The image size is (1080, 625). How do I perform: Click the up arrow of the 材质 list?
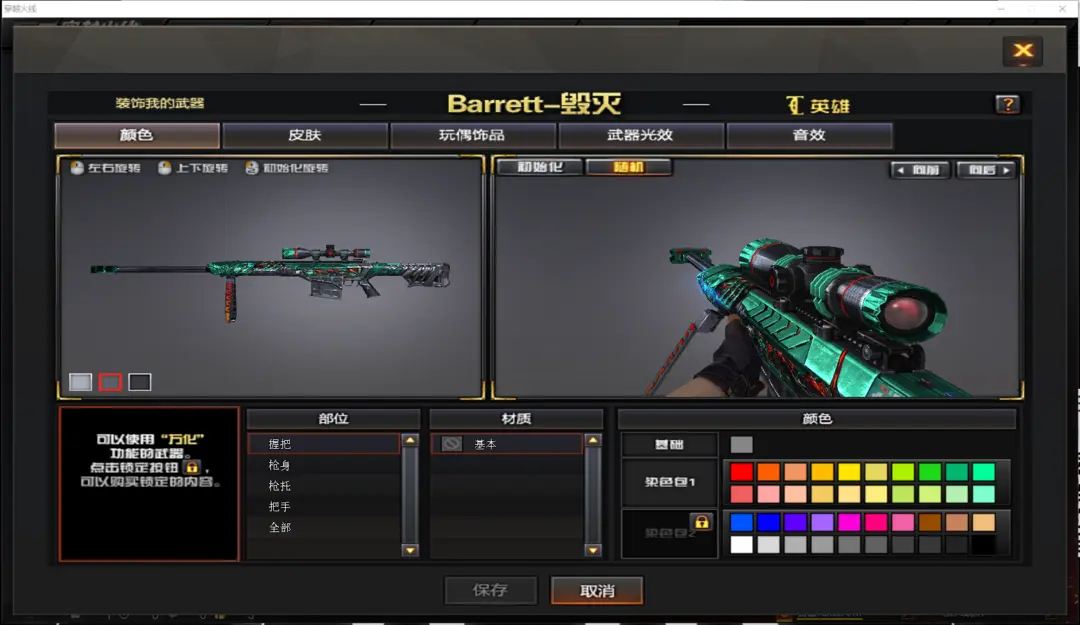click(592, 440)
